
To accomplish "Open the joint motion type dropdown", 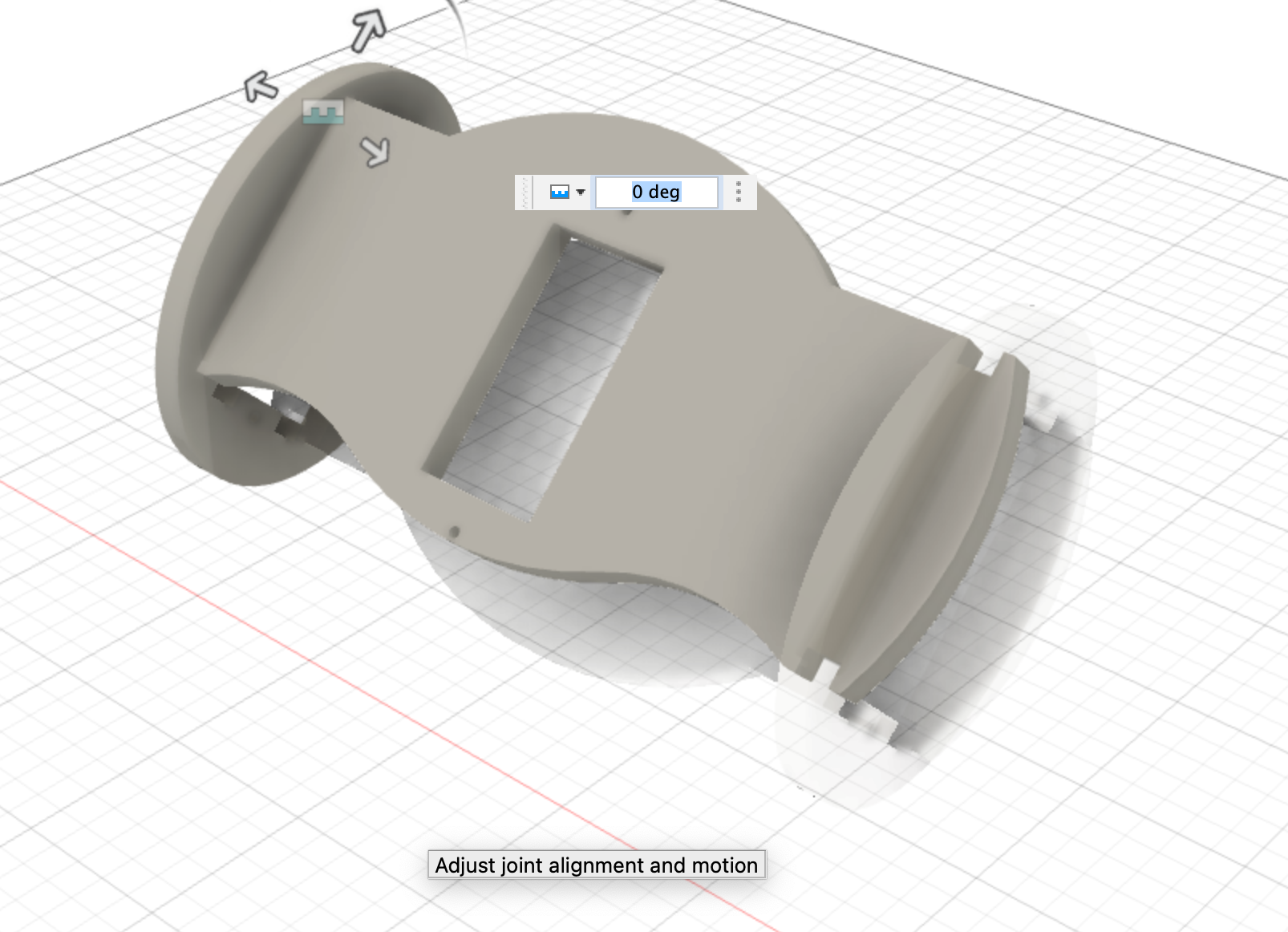I will [x=567, y=192].
